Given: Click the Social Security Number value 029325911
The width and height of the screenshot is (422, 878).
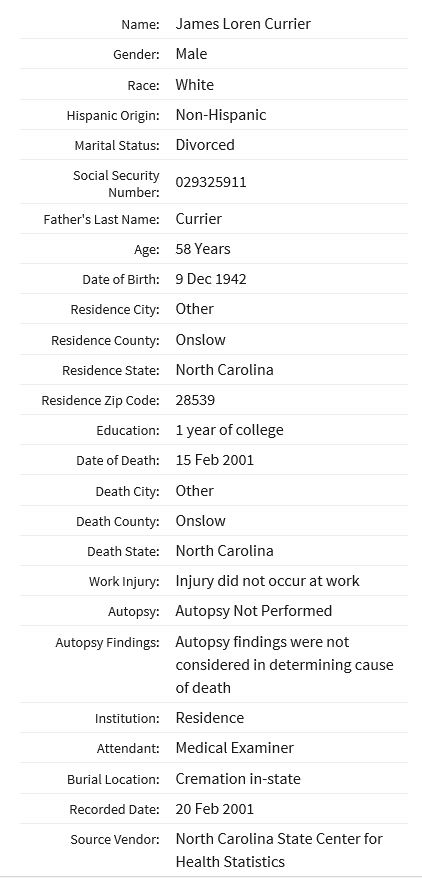Looking at the screenshot, I should tap(211, 183).
